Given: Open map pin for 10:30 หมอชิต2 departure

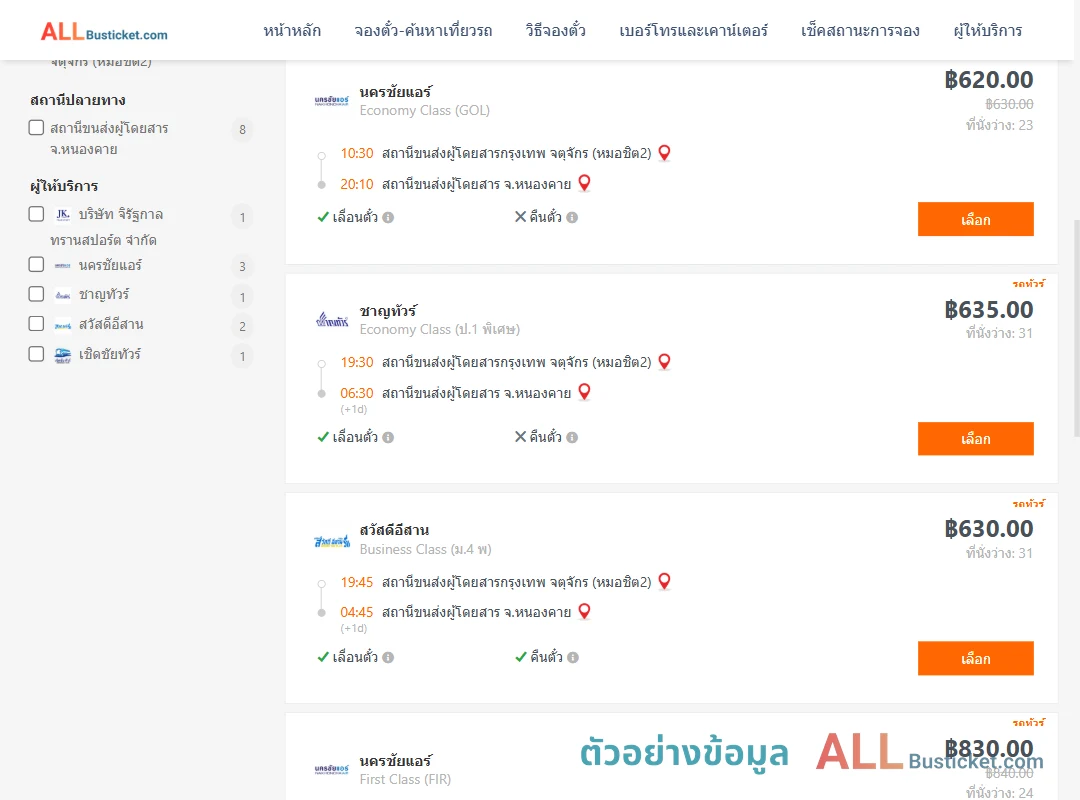Looking at the screenshot, I should 664,153.
